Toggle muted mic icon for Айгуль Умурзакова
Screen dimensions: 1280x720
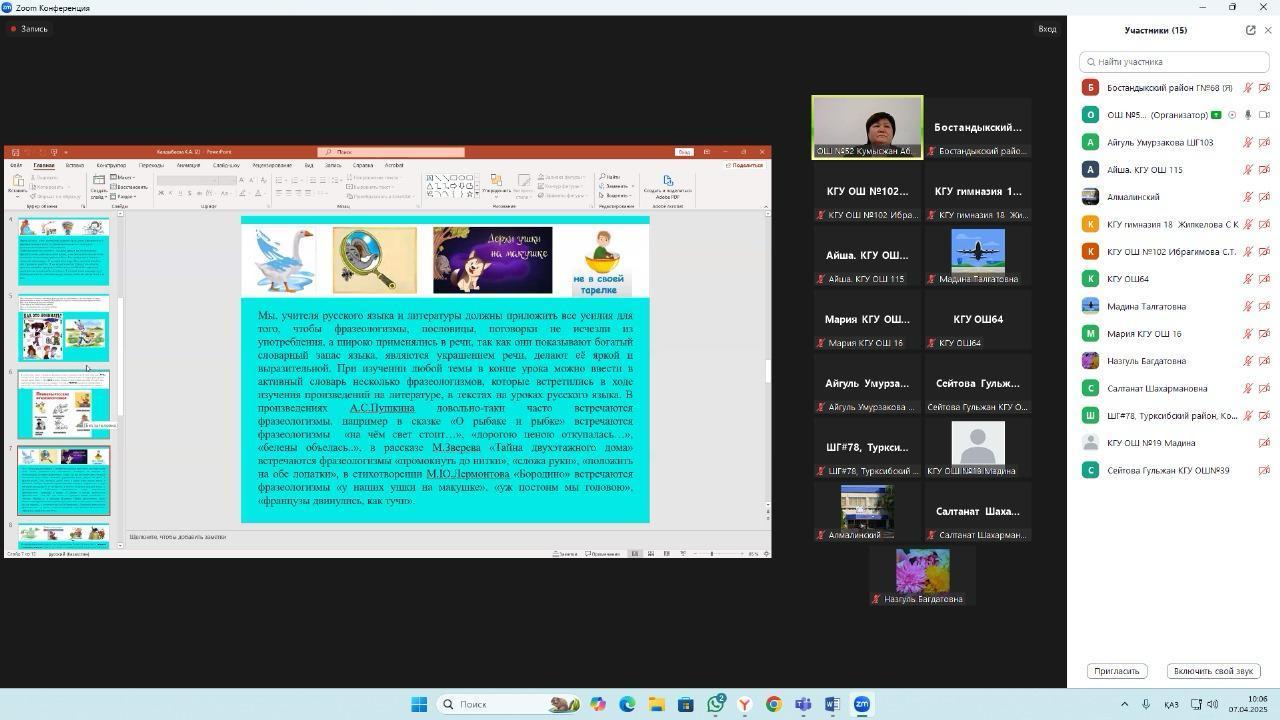[1248, 143]
